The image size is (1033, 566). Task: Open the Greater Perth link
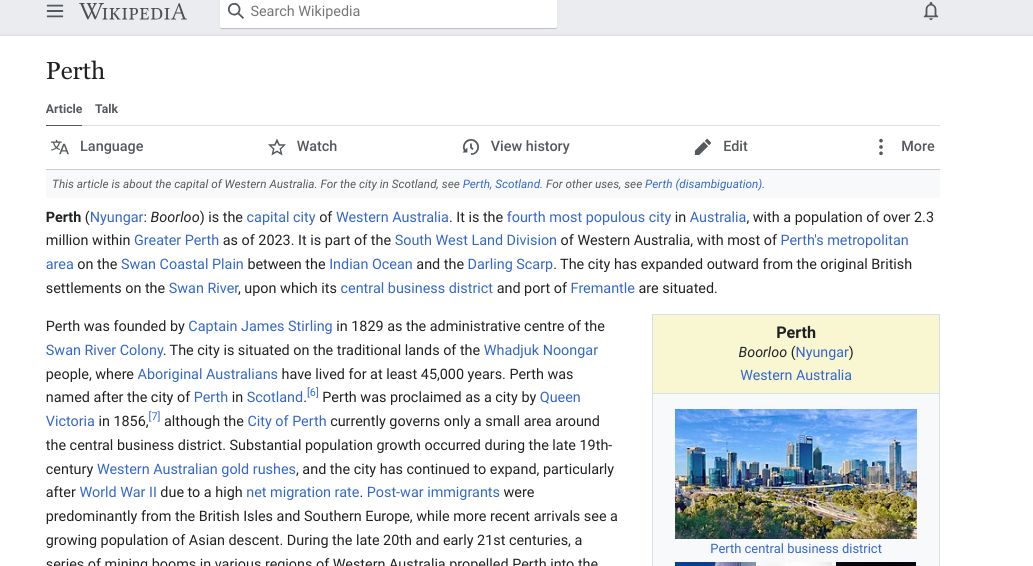click(x=176, y=241)
